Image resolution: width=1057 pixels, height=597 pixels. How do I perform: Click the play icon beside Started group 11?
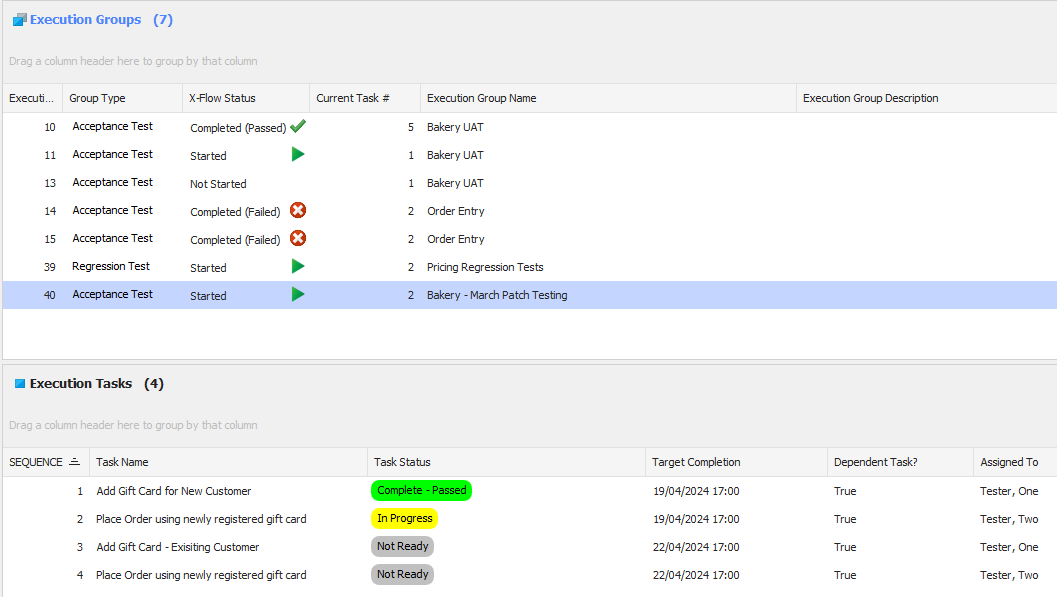click(x=297, y=154)
